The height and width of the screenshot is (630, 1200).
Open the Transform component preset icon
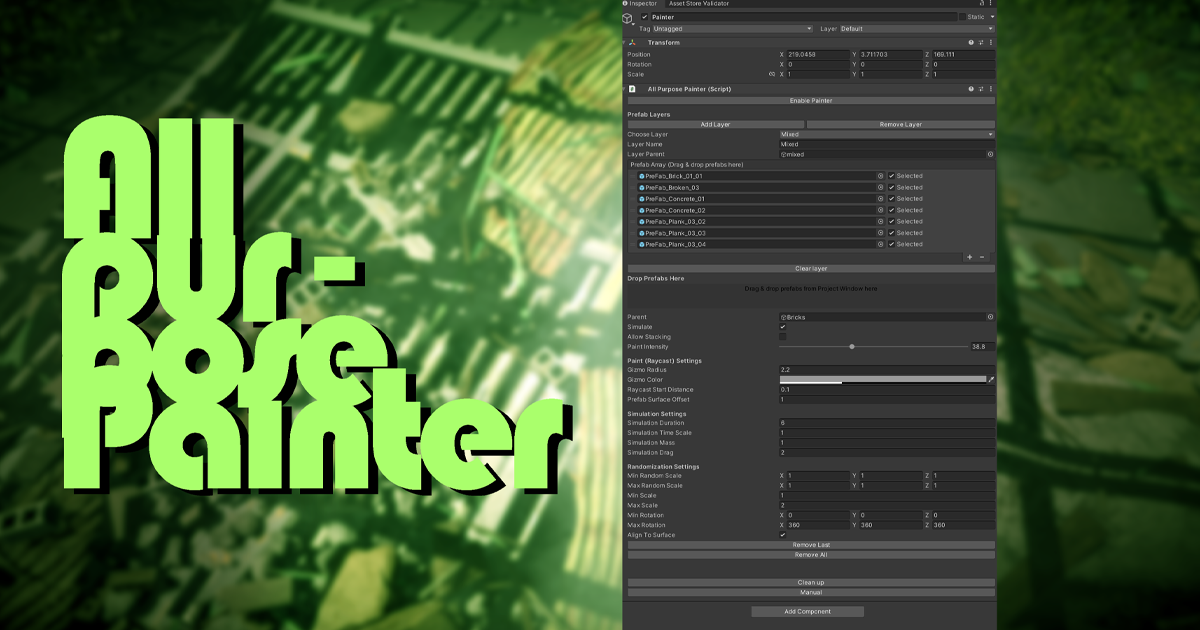coord(980,42)
